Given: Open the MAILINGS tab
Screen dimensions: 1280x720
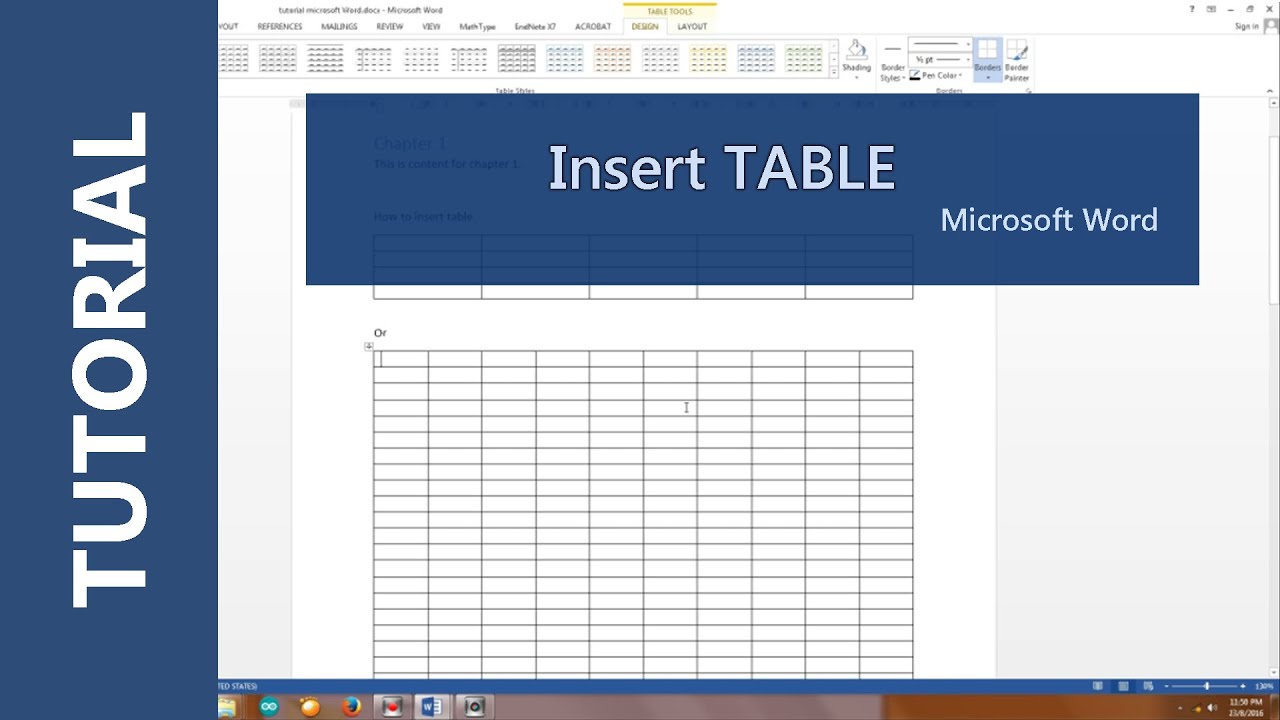Looking at the screenshot, I should [x=339, y=26].
